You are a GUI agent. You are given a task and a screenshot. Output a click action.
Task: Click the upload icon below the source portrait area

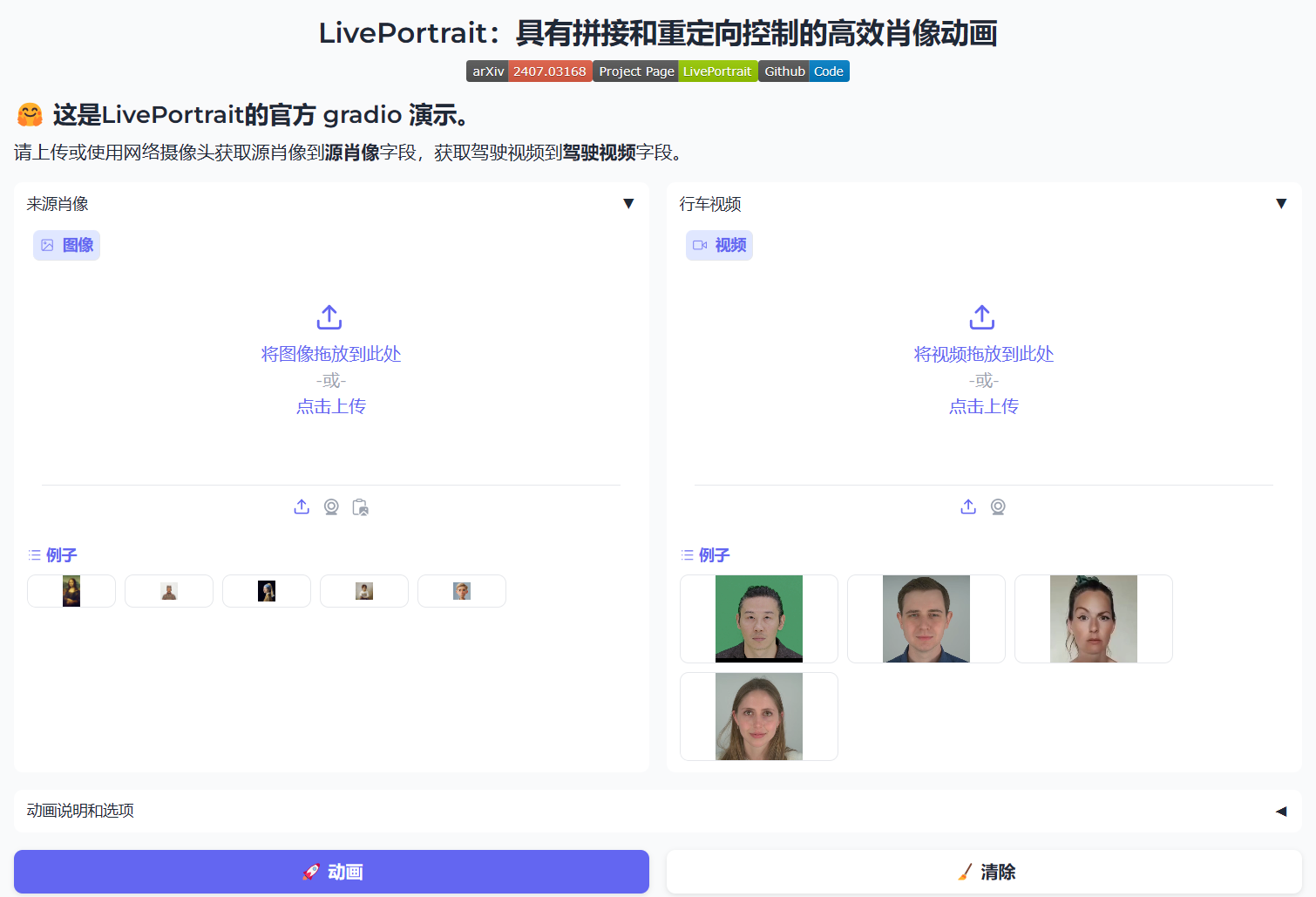coord(302,506)
